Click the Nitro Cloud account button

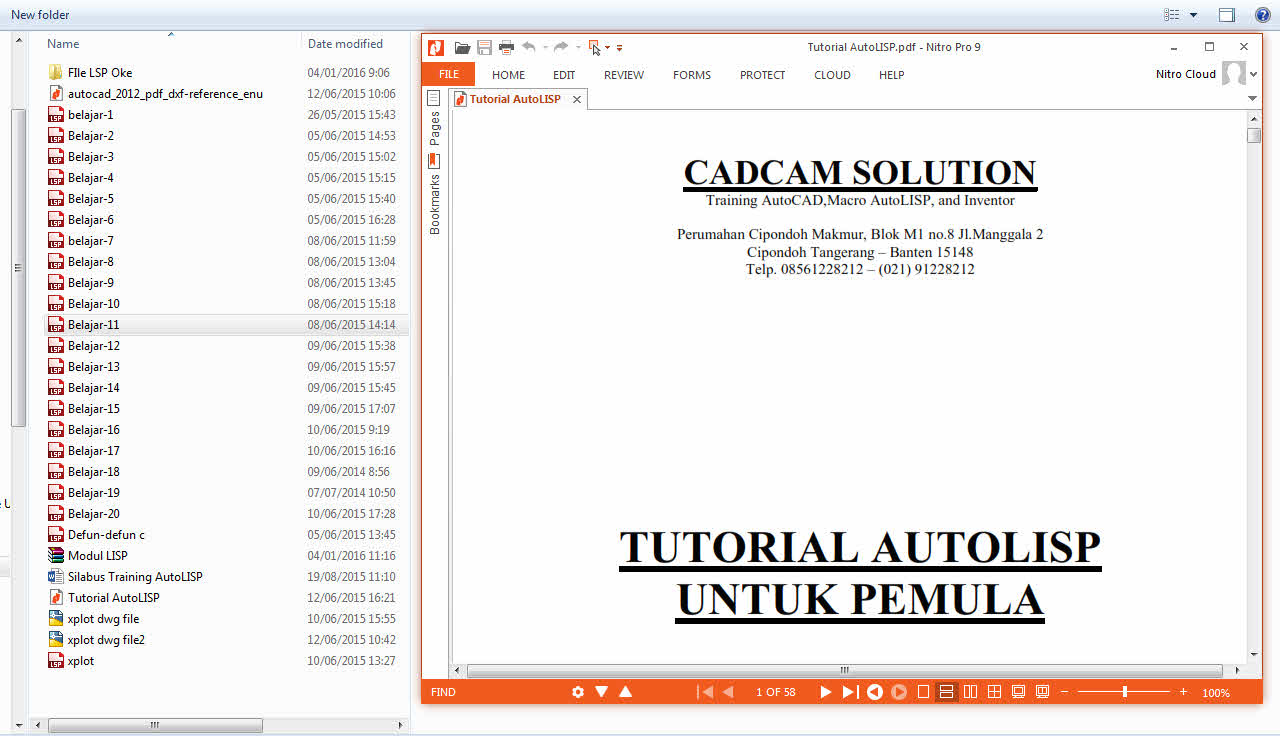tap(1185, 74)
